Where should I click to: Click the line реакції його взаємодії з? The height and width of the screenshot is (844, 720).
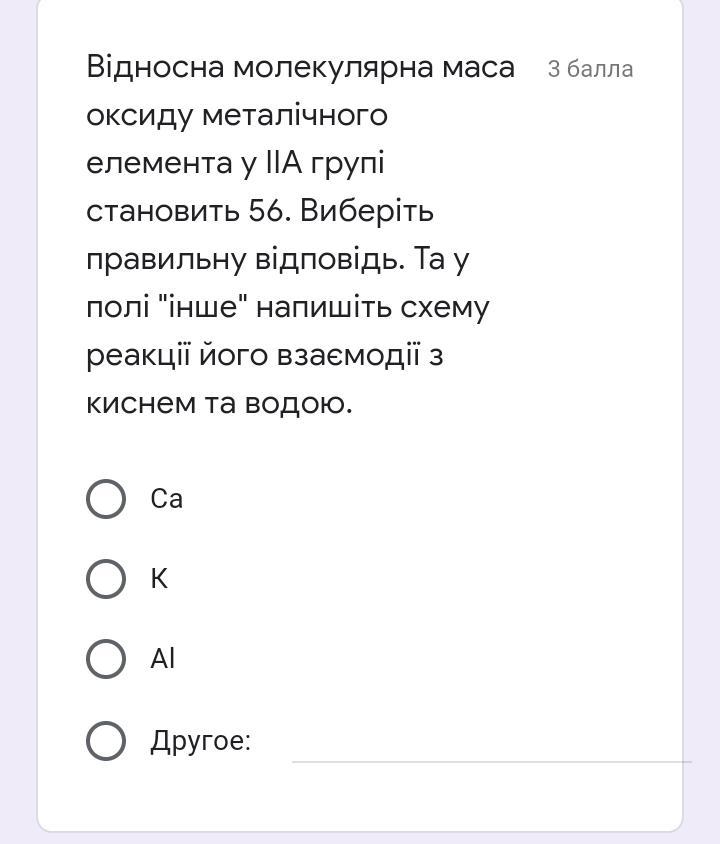pos(265,356)
